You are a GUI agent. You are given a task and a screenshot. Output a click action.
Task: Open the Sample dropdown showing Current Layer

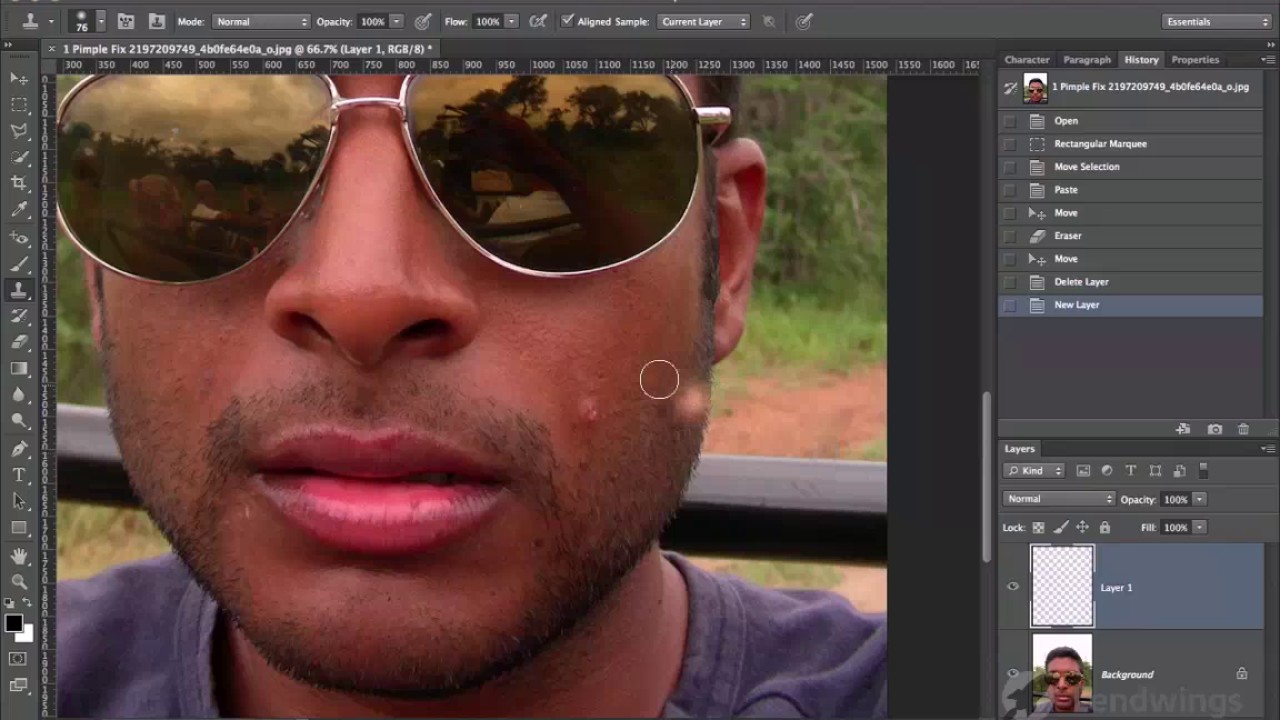tap(703, 21)
